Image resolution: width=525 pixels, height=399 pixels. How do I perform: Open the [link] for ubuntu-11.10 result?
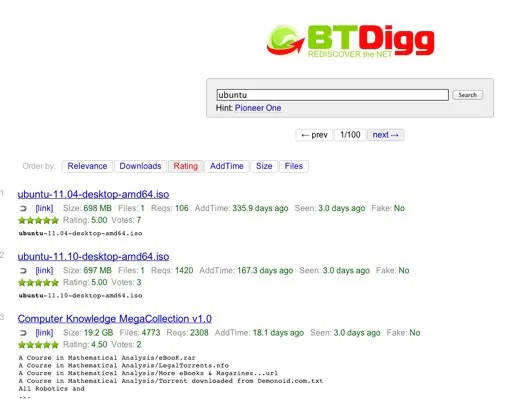click(44, 270)
